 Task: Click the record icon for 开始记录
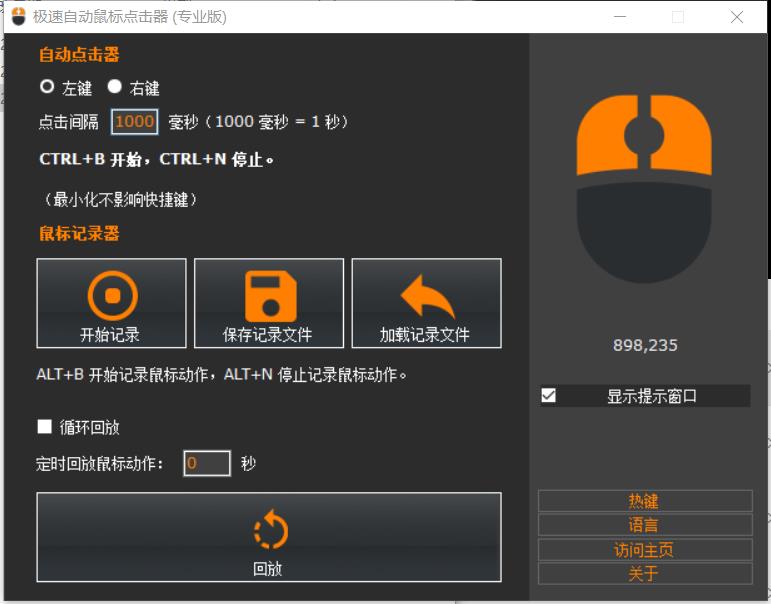[x=111, y=295]
